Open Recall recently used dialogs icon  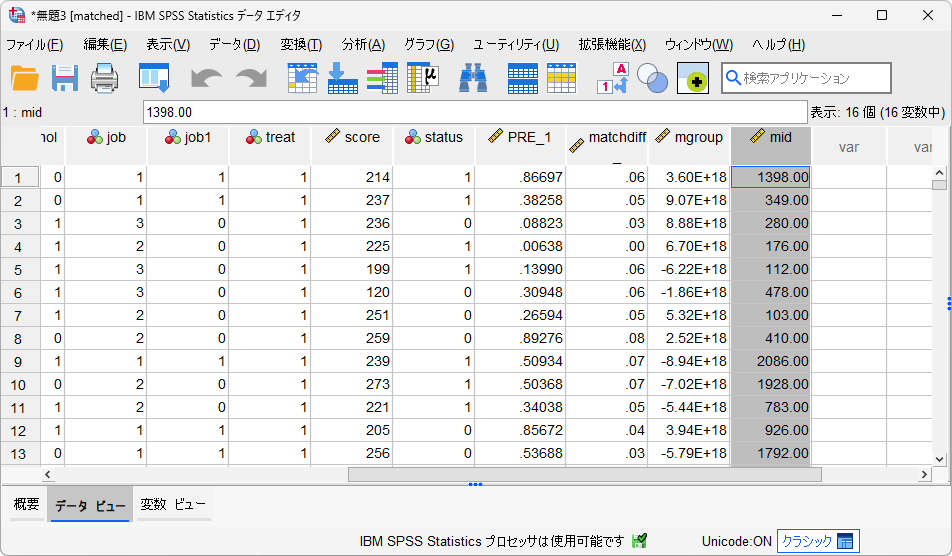[154, 78]
